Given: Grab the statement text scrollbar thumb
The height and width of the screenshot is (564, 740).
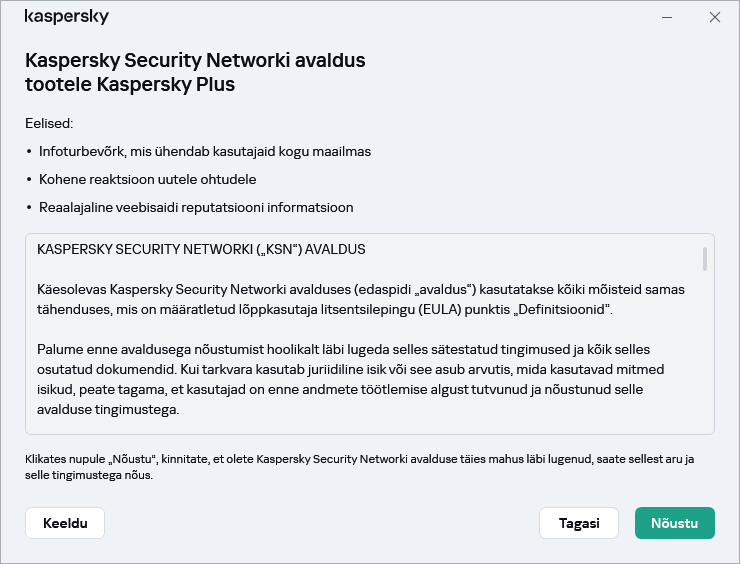Looking at the screenshot, I should [x=705, y=259].
